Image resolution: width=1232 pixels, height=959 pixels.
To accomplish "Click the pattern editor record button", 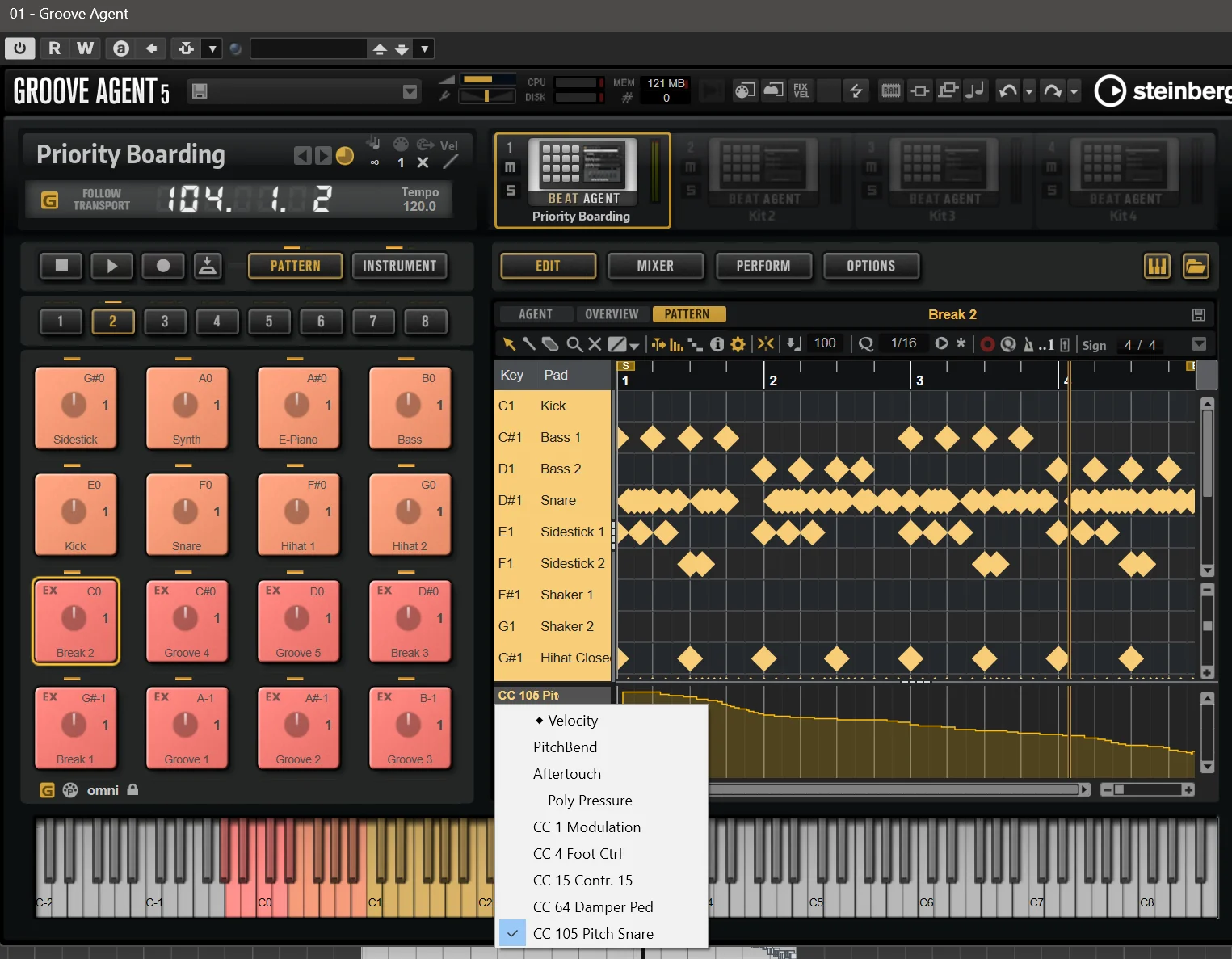I will point(987,344).
